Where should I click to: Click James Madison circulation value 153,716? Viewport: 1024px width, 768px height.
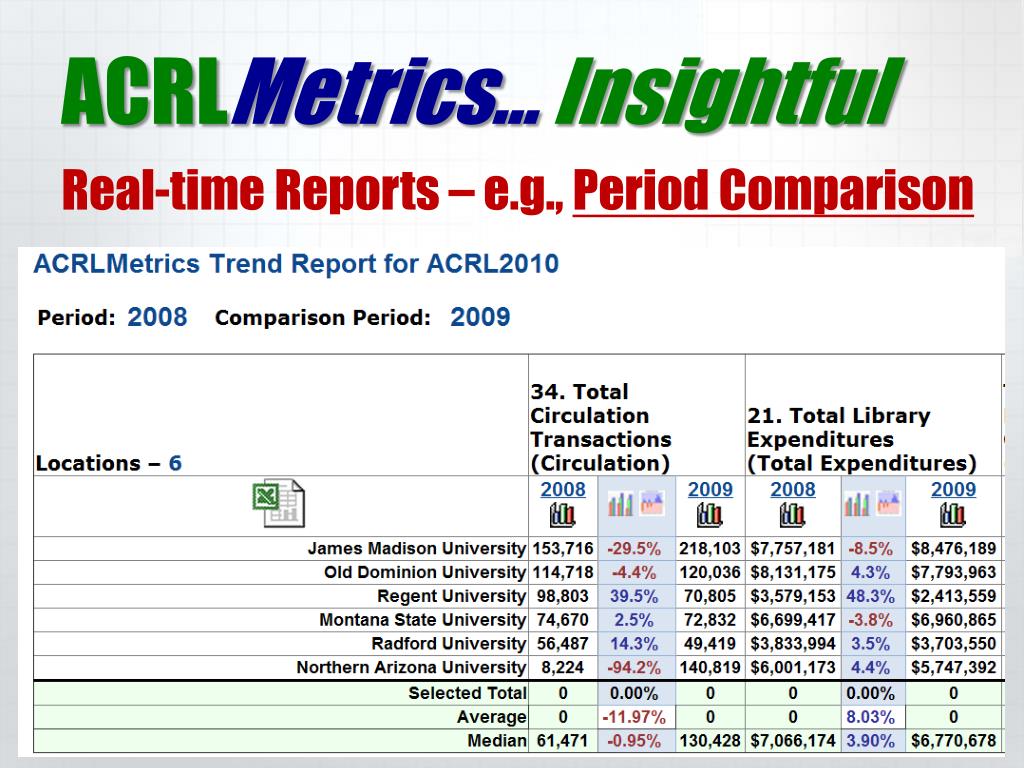pos(563,549)
